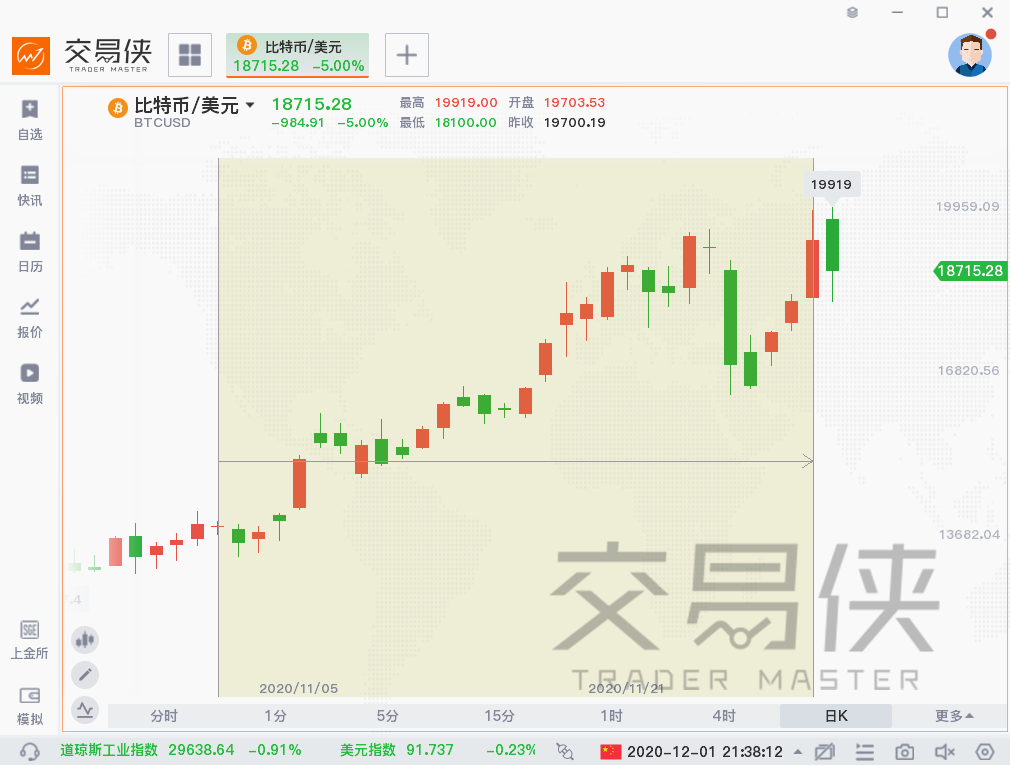The width and height of the screenshot is (1010, 765).
Task: Click the 最高 19919.00 value
Action: tap(466, 102)
